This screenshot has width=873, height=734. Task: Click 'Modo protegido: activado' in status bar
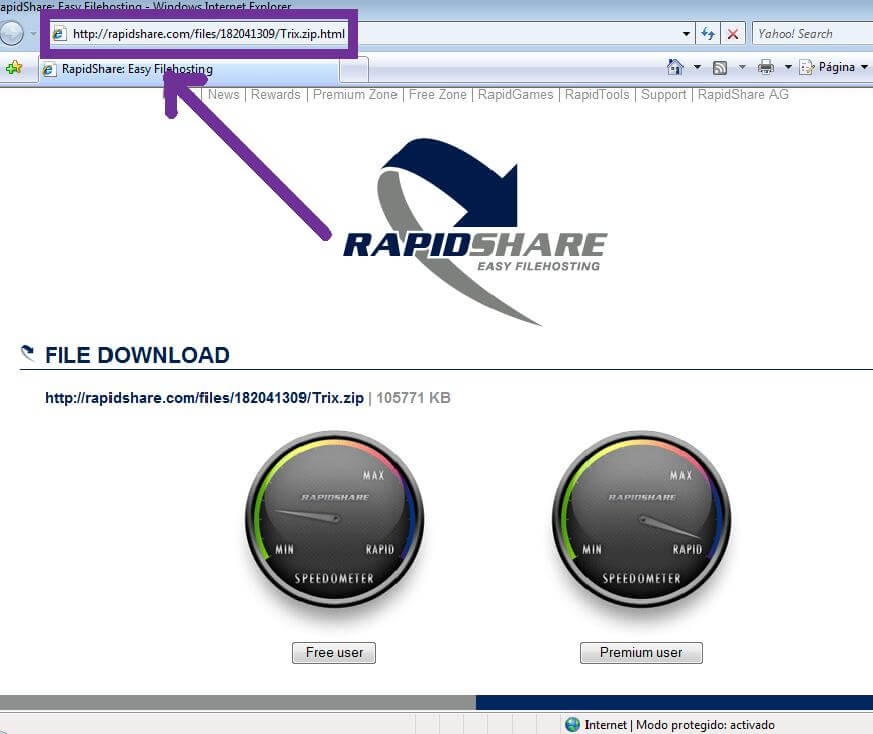pyautogui.click(x=705, y=725)
